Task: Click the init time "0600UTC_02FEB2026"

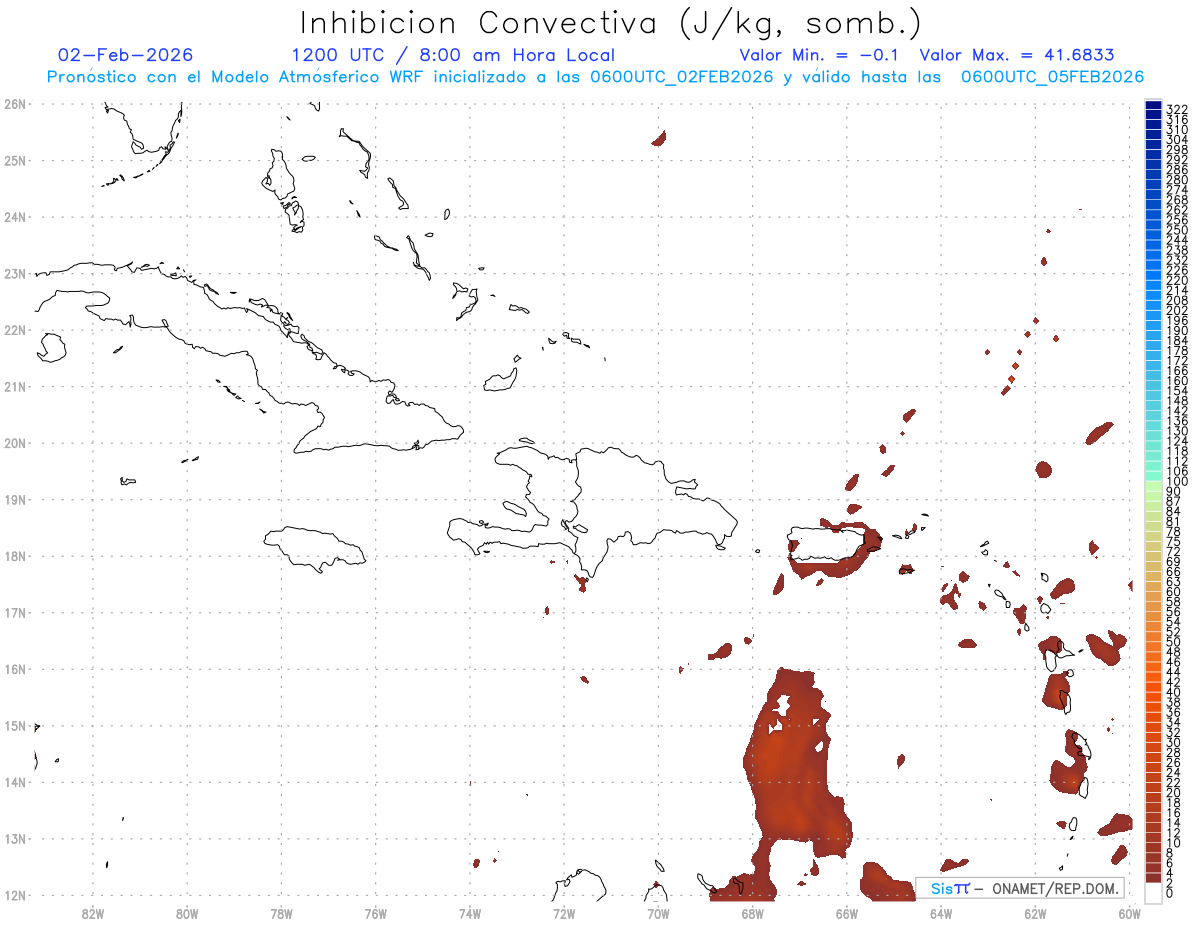Action: click(682, 77)
